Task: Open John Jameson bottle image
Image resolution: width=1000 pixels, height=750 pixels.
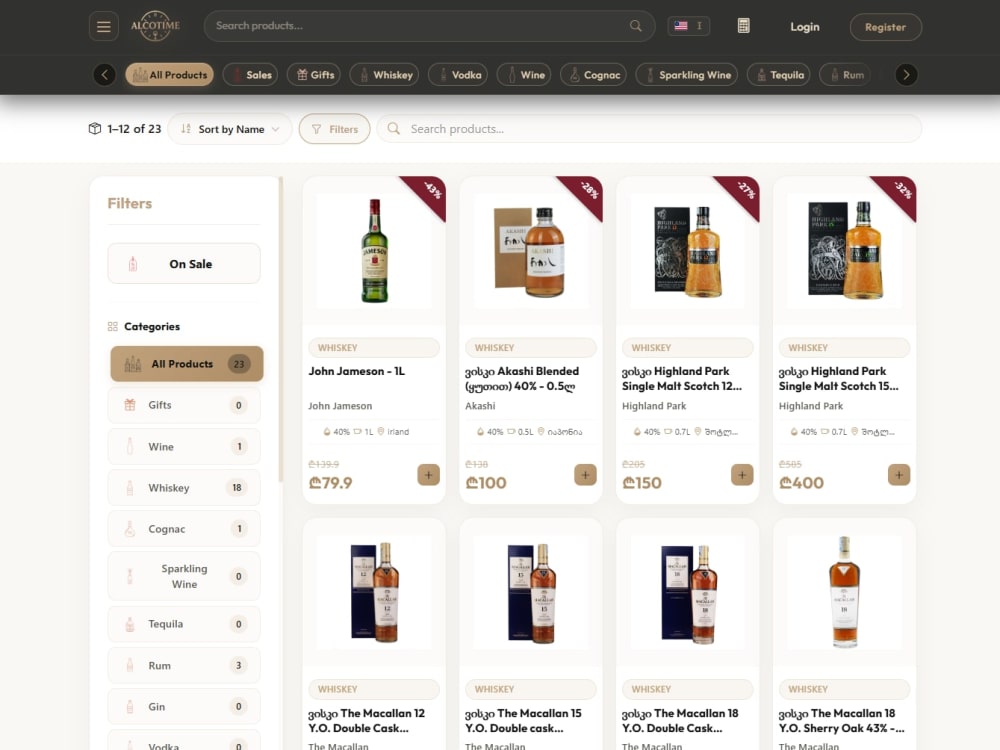Action: 374,251
